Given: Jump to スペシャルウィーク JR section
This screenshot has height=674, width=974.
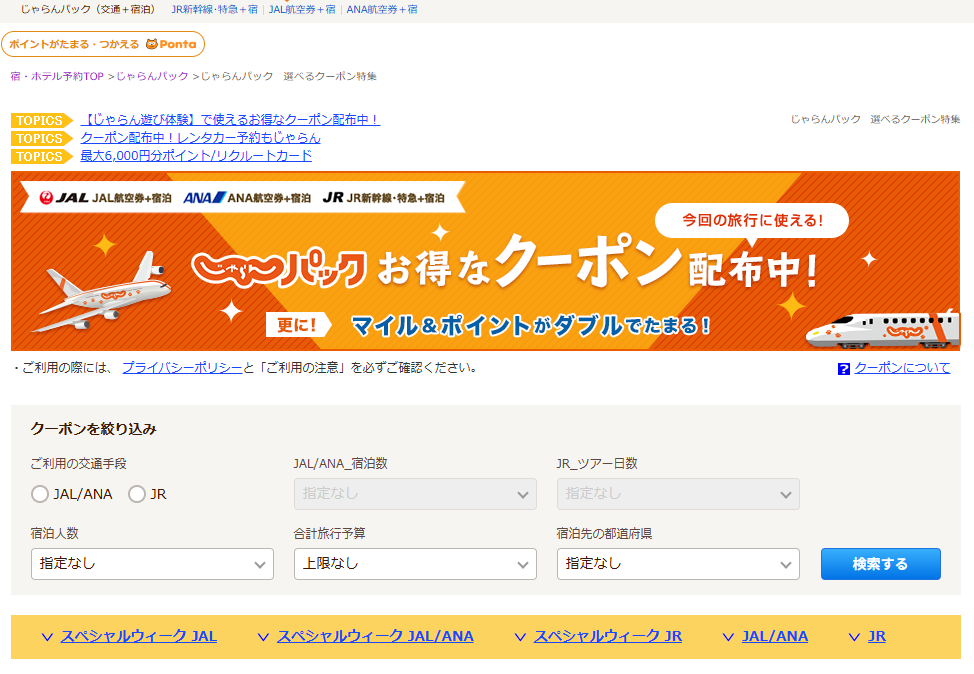Looking at the screenshot, I should (x=608, y=637).
